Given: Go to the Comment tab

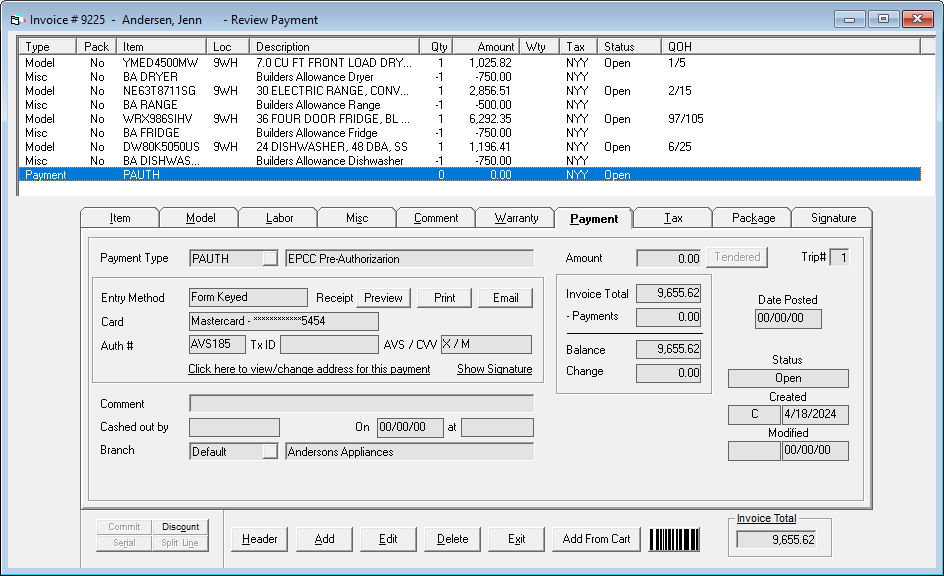Looking at the screenshot, I should tap(436, 218).
